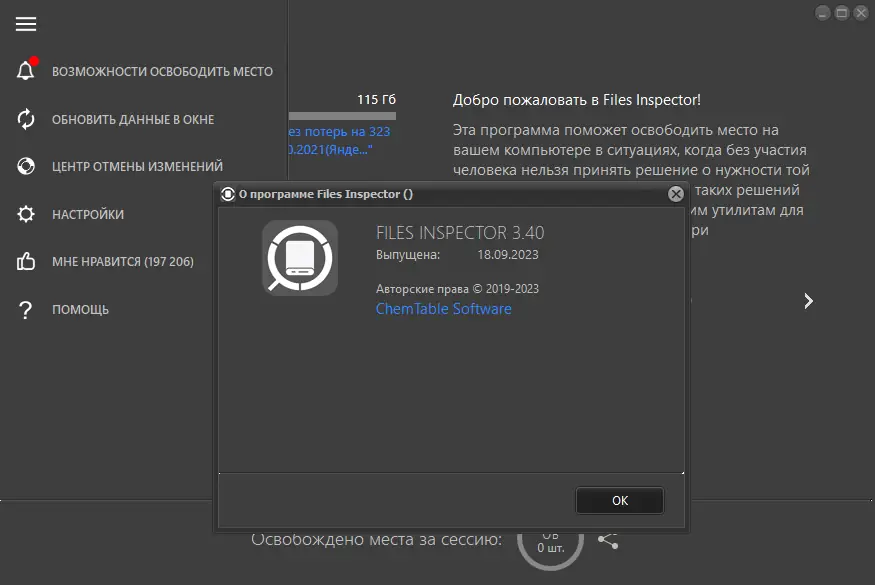The width and height of the screenshot is (875, 585).
Task: Click the bell notification icon
Action: tap(26, 70)
